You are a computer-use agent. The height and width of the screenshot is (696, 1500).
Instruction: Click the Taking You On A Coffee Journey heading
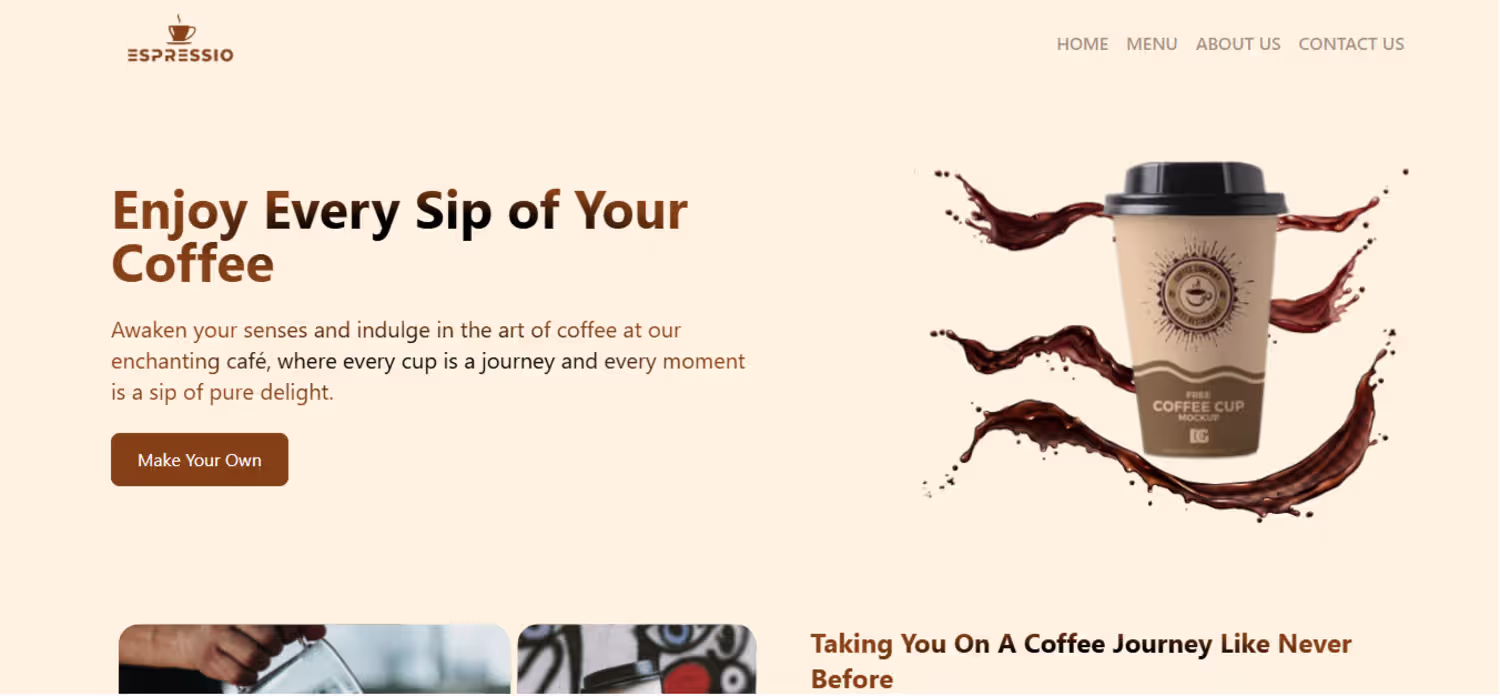1081,661
